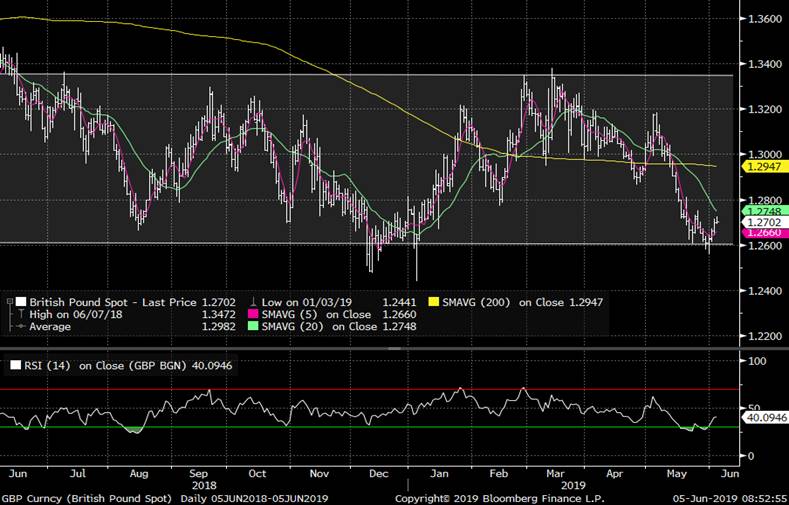Image resolution: width=789 pixels, height=505 pixels.
Task: Click the white 1.2702 last price tag
Action: 766,222
